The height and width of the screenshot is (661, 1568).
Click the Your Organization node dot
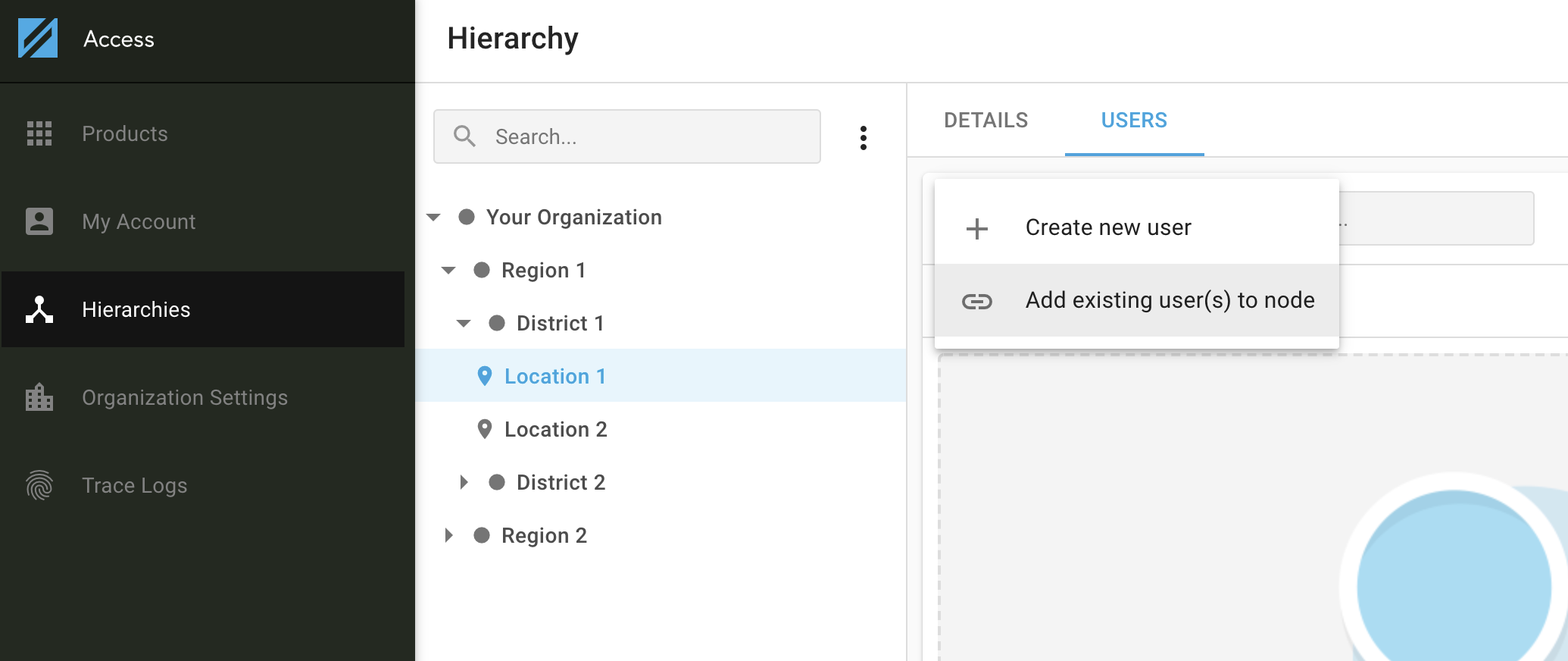pyautogui.click(x=467, y=217)
